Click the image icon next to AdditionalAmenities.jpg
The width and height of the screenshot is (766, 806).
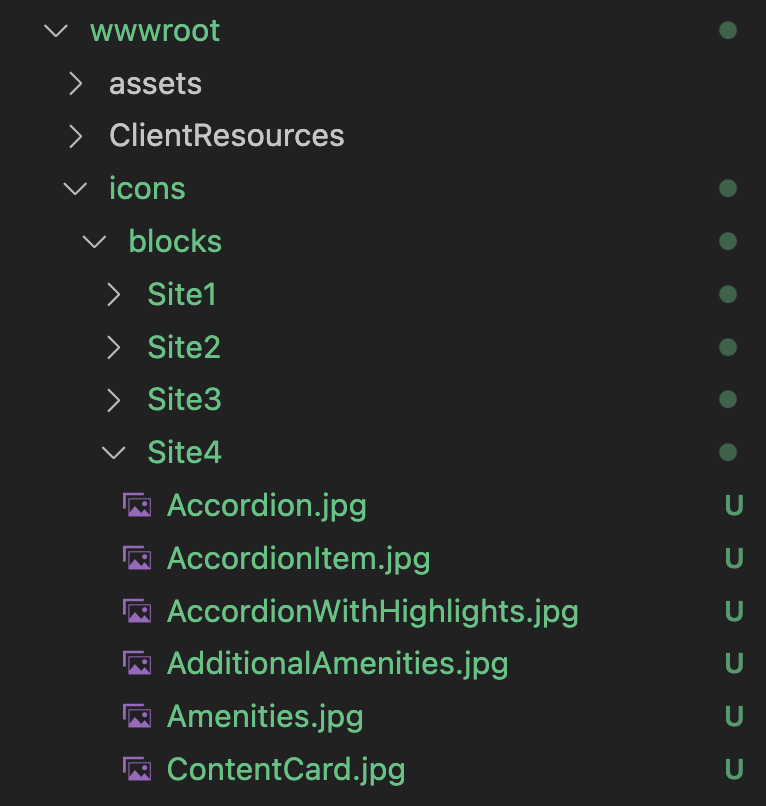tap(137, 663)
